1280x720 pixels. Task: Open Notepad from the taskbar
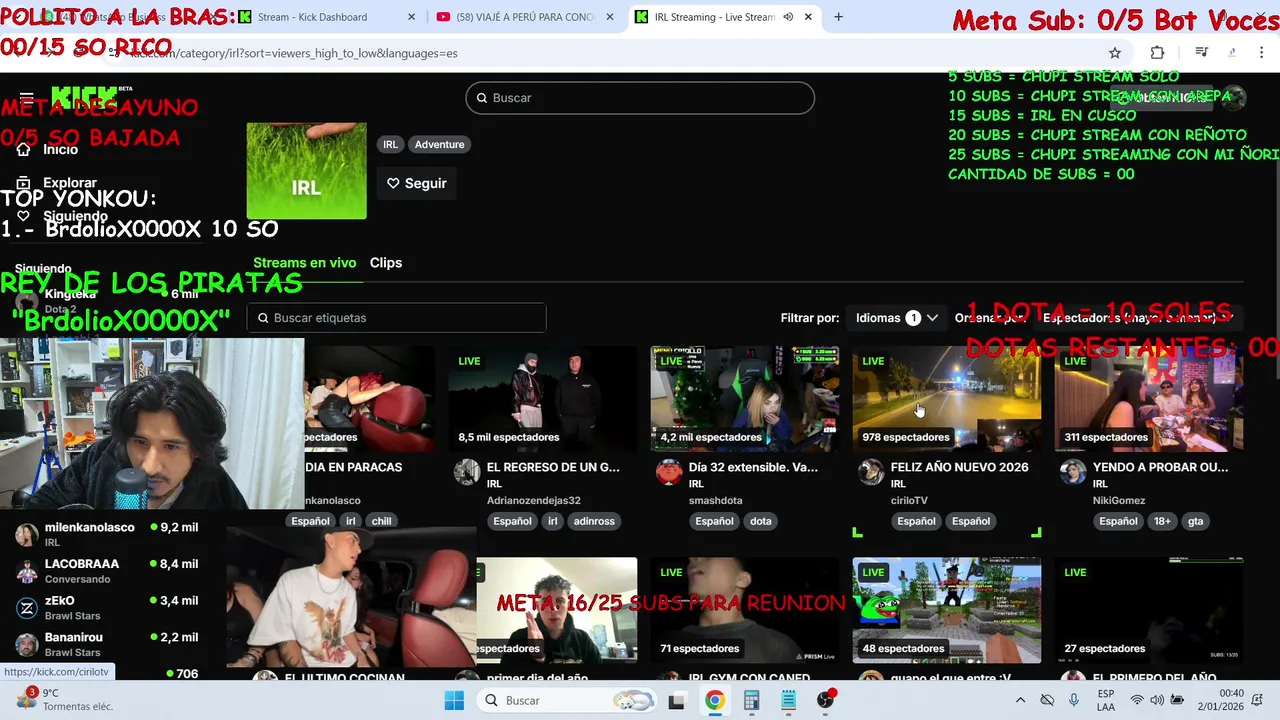tap(788, 700)
